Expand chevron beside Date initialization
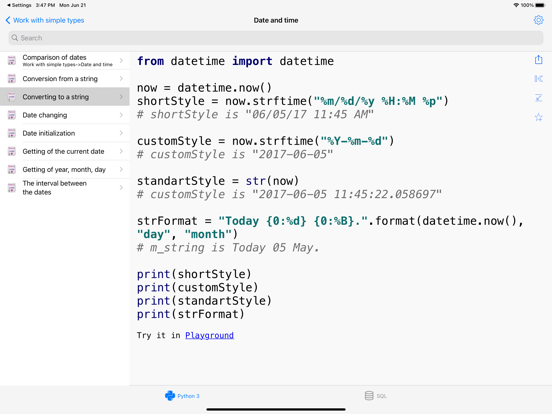Viewport: 552px width, 414px height. [x=121, y=133]
